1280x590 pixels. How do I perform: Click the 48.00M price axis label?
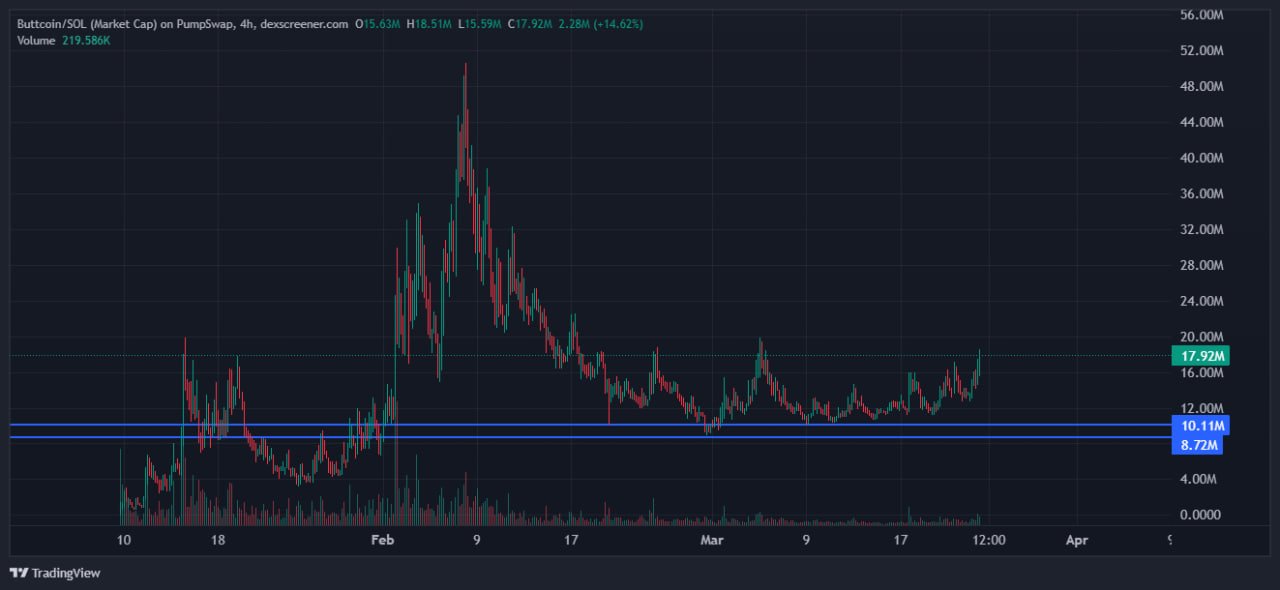(x=1201, y=86)
